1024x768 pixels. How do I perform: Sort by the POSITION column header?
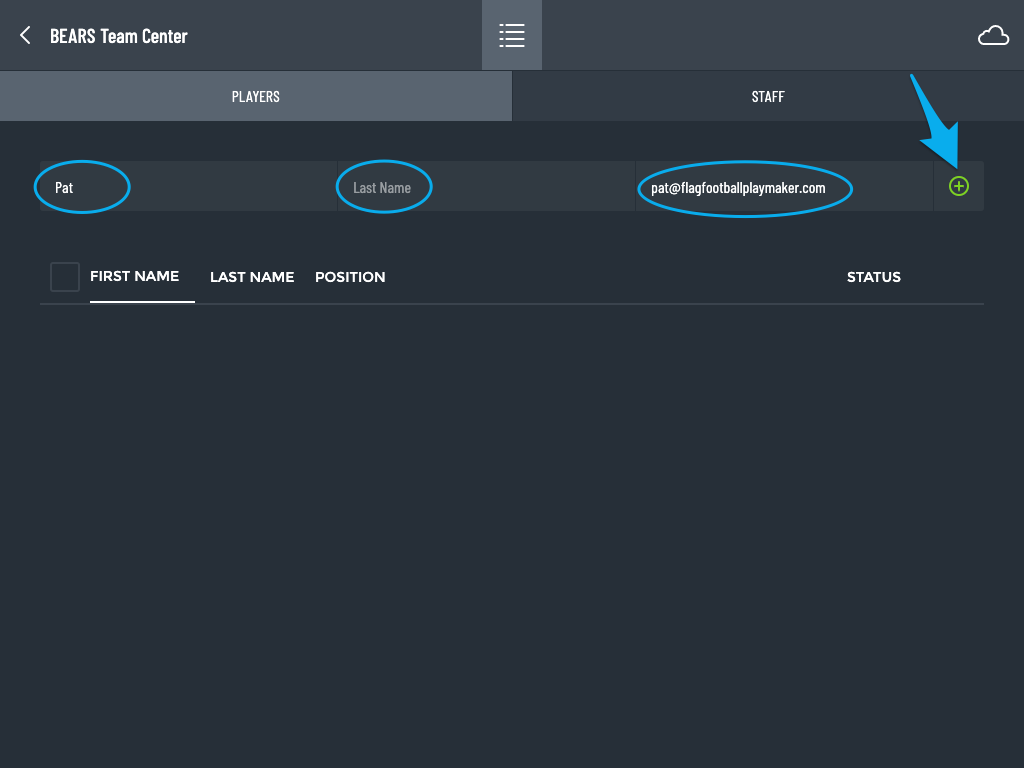350,277
